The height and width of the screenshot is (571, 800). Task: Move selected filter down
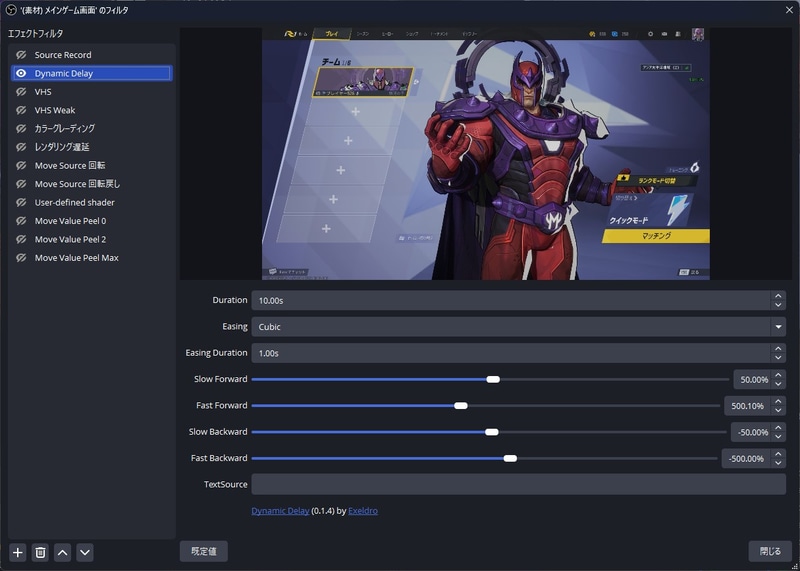(85, 552)
